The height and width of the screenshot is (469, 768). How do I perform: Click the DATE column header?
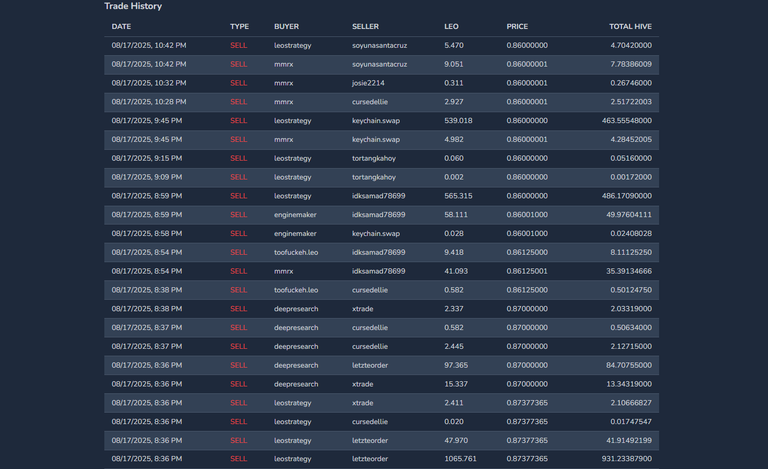pos(121,26)
